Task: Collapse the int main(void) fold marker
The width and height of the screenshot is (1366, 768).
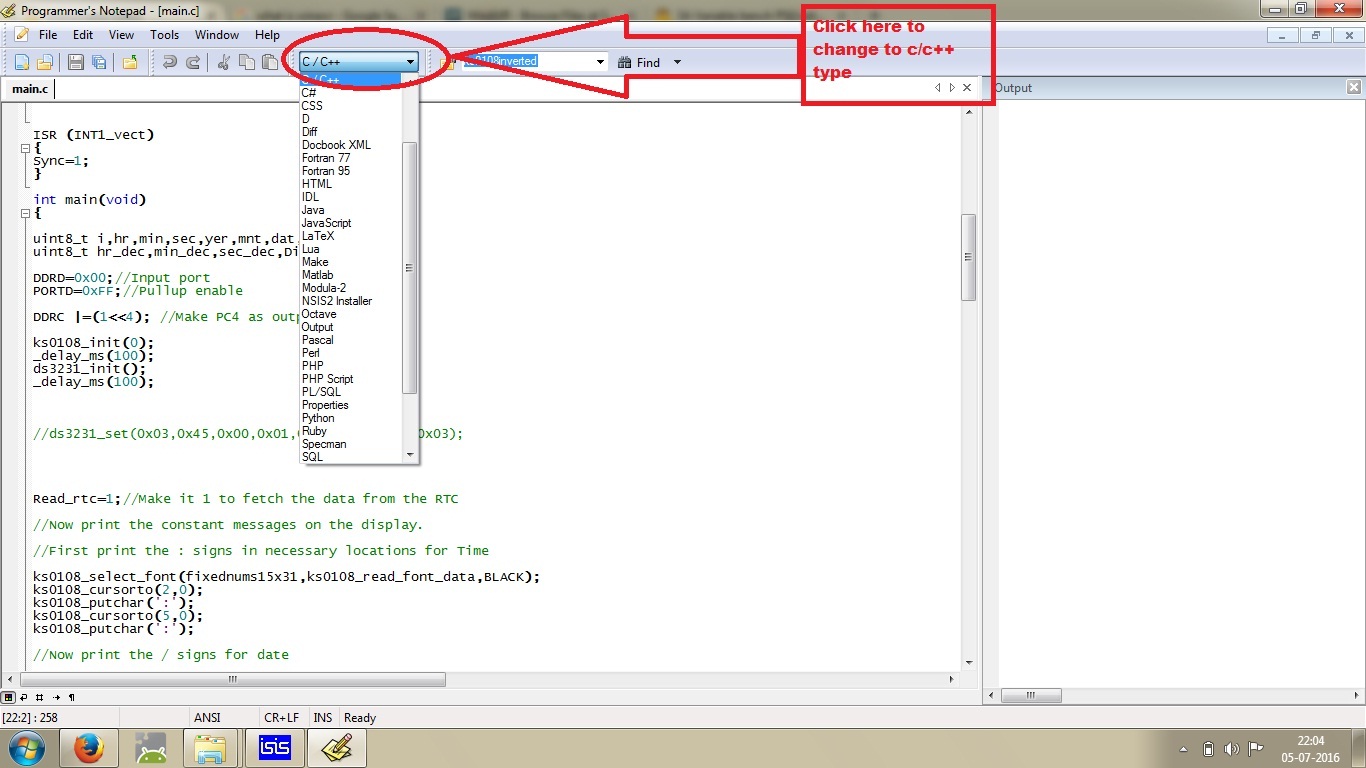Action: (x=25, y=213)
